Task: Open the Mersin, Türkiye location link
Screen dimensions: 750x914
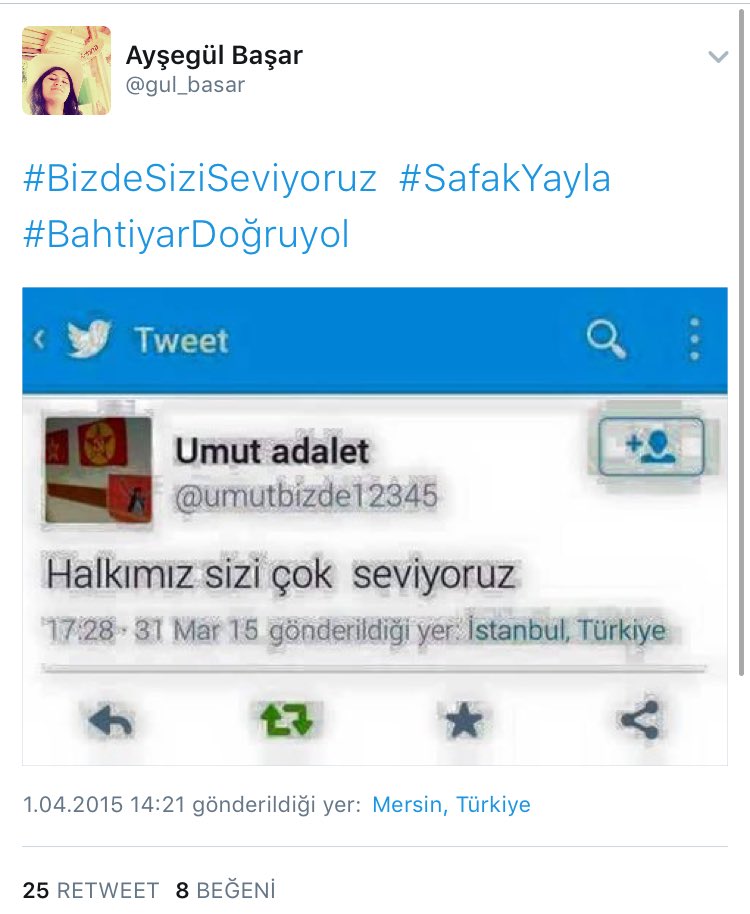Action: (451, 804)
